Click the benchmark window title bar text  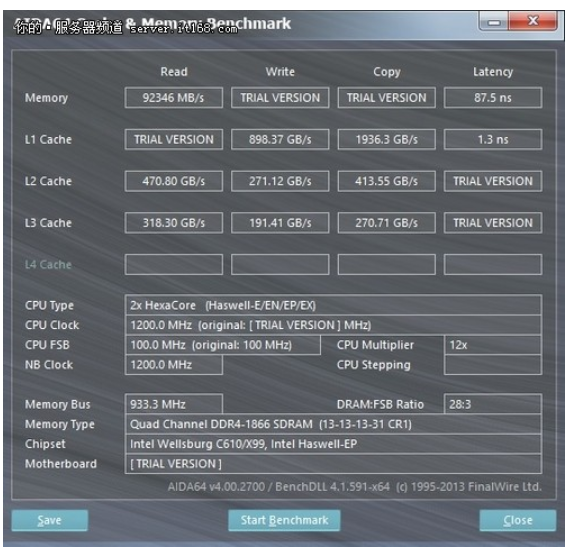coord(152,24)
